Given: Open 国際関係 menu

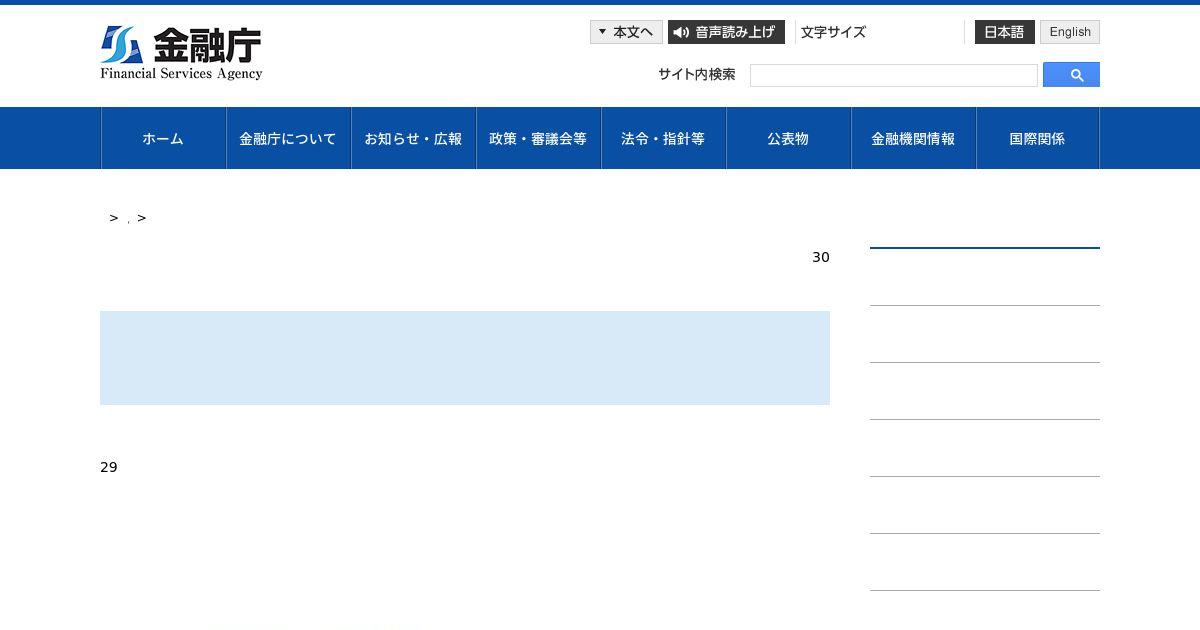Looking at the screenshot, I should (1037, 138).
